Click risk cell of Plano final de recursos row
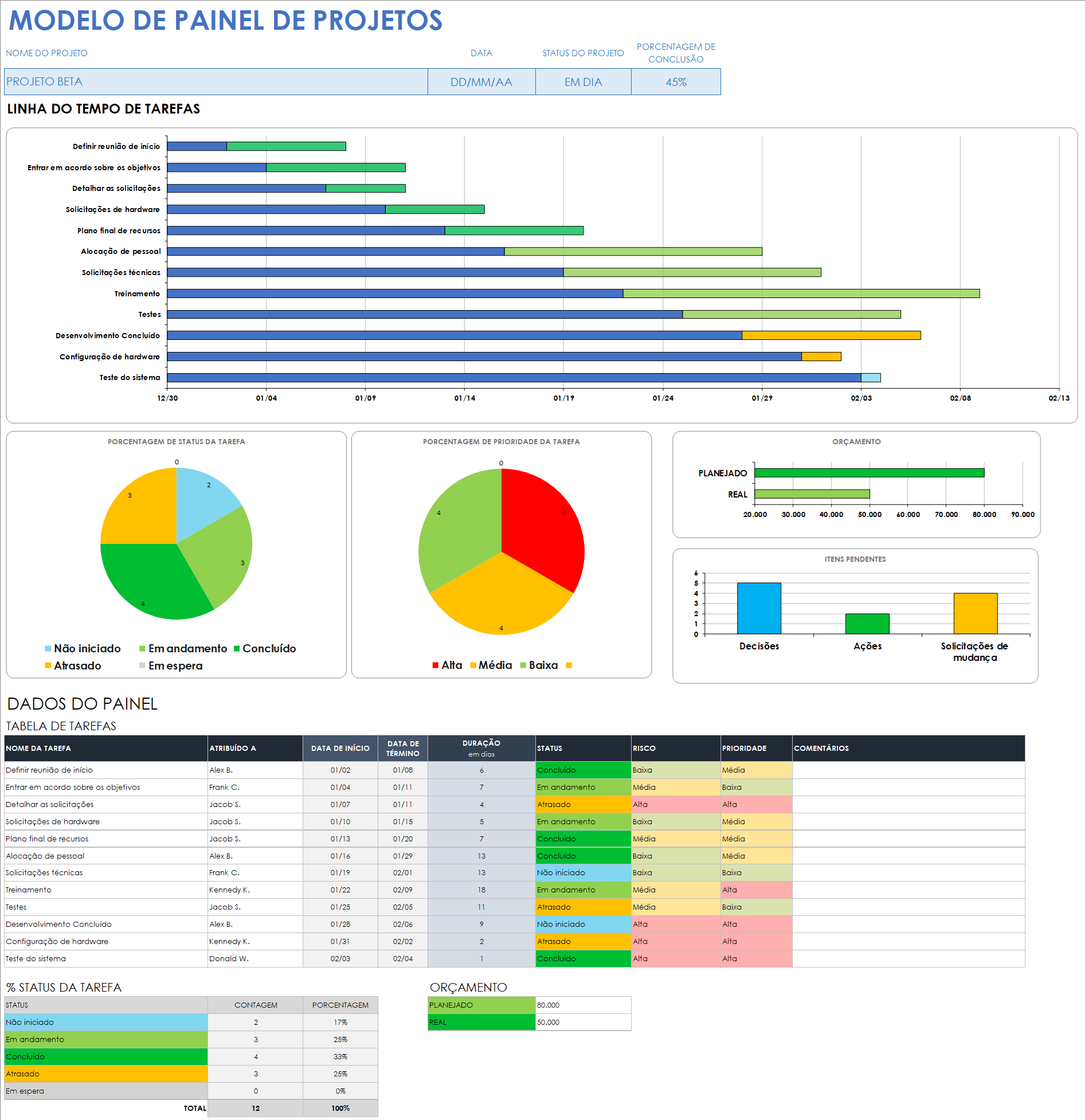Image resolution: width=1085 pixels, height=1120 pixels. coord(676,839)
